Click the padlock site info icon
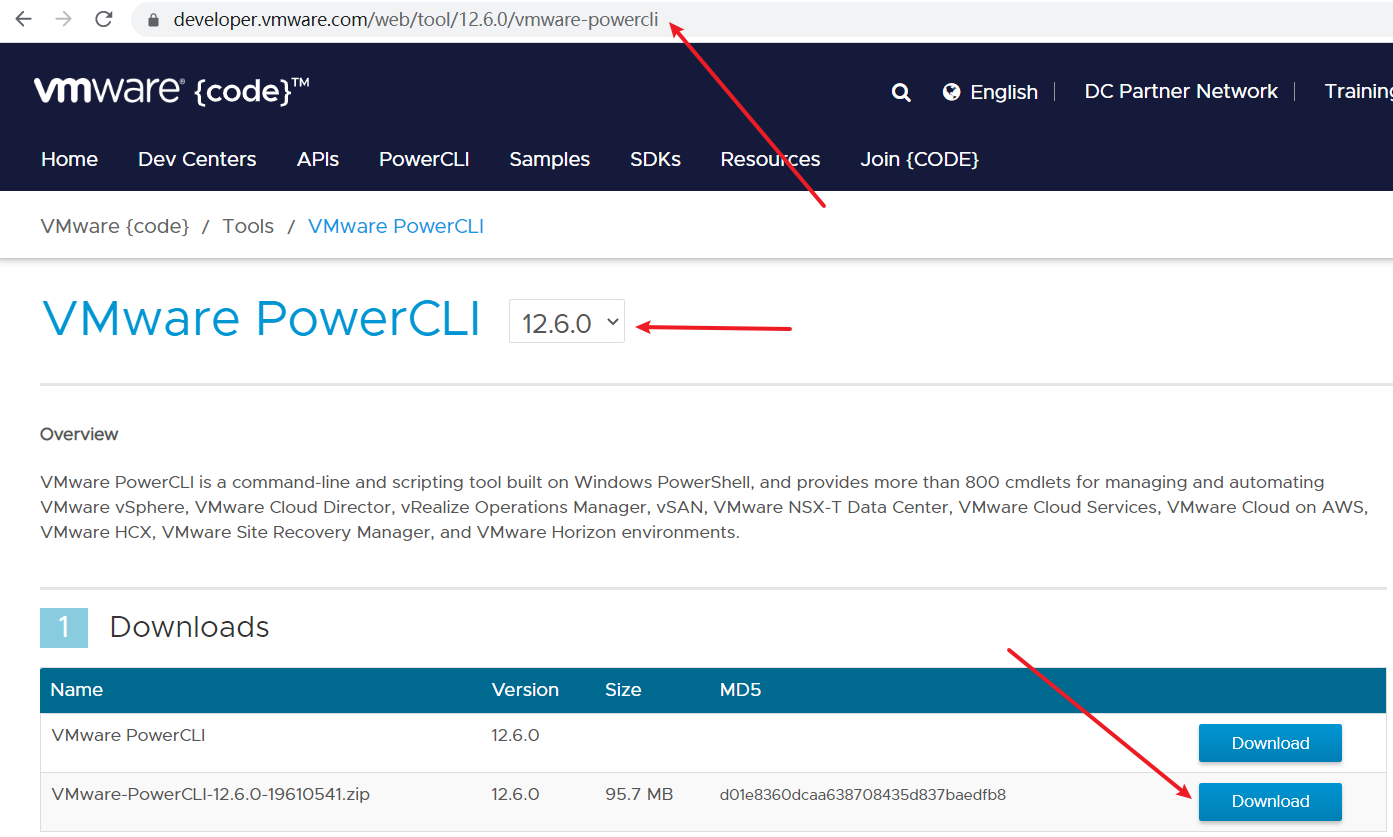The height and width of the screenshot is (837, 1393). (x=152, y=19)
